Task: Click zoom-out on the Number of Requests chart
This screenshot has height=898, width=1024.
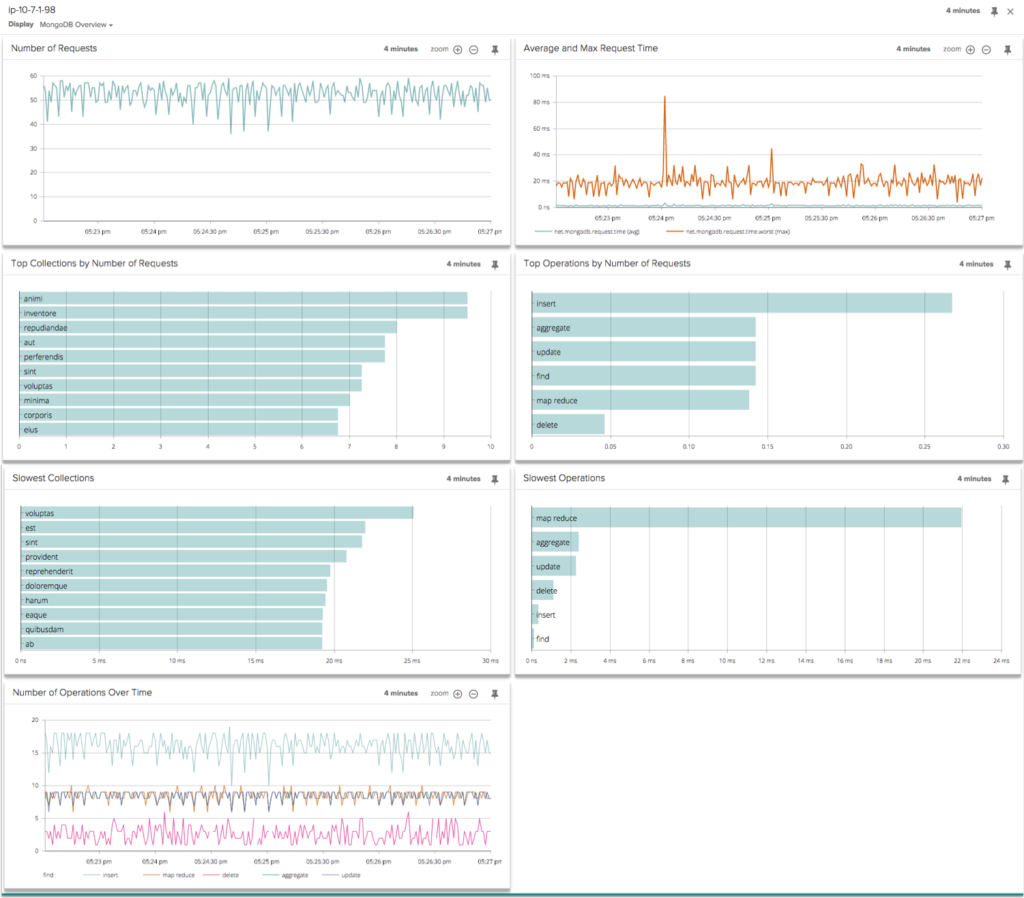Action: click(474, 48)
